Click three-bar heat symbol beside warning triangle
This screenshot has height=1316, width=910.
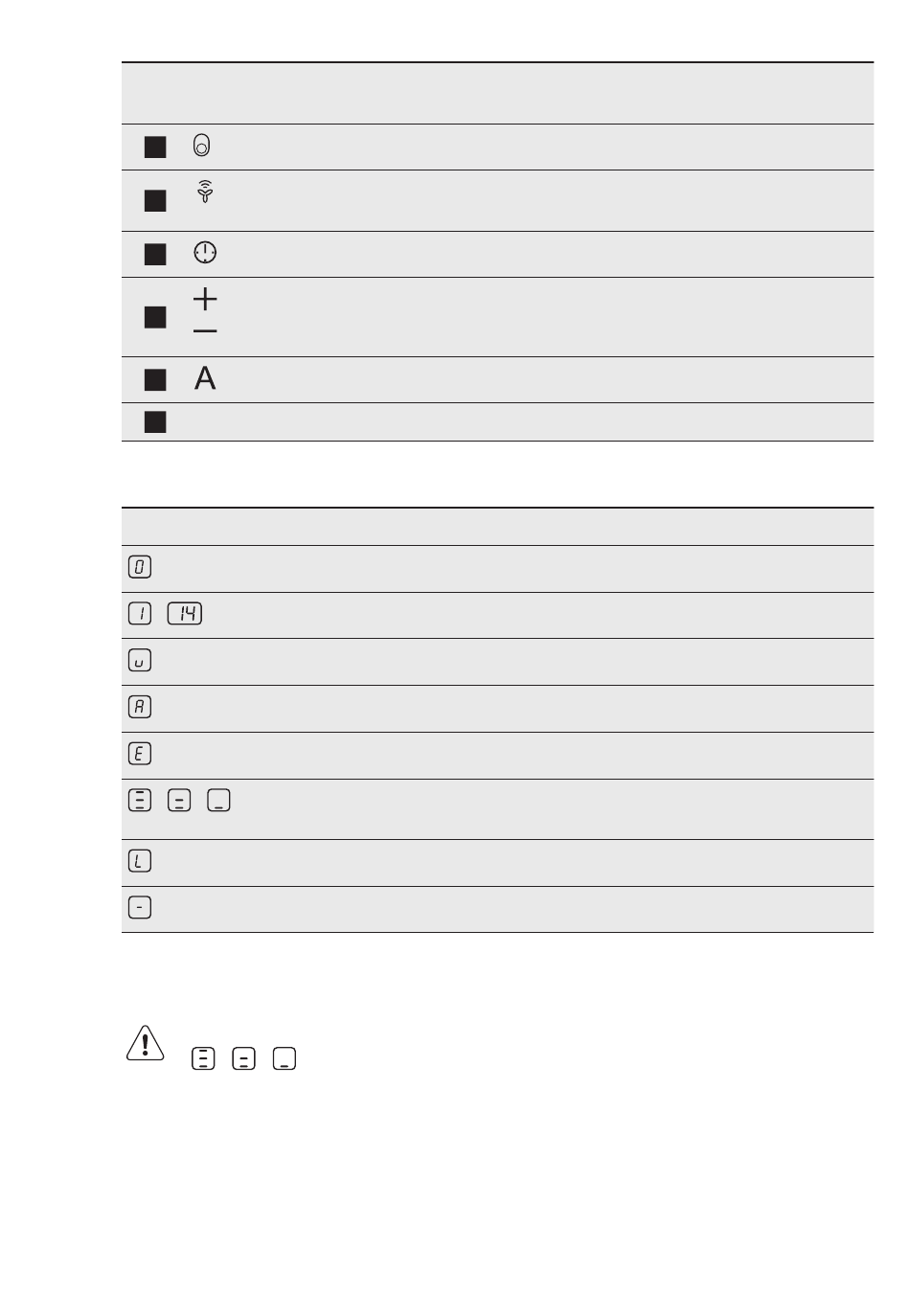(203, 1058)
